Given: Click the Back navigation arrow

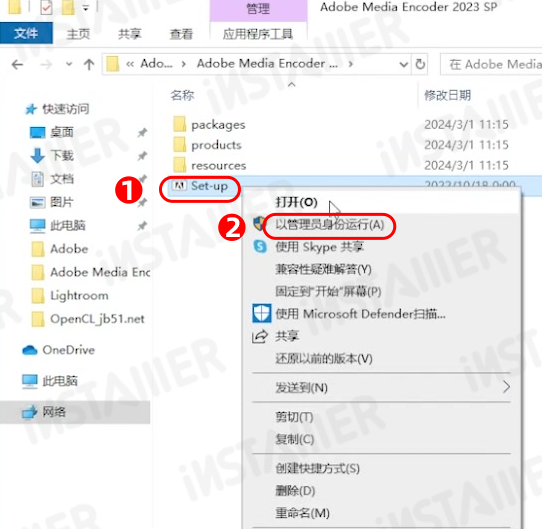Looking at the screenshot, I should click(17, 64).
